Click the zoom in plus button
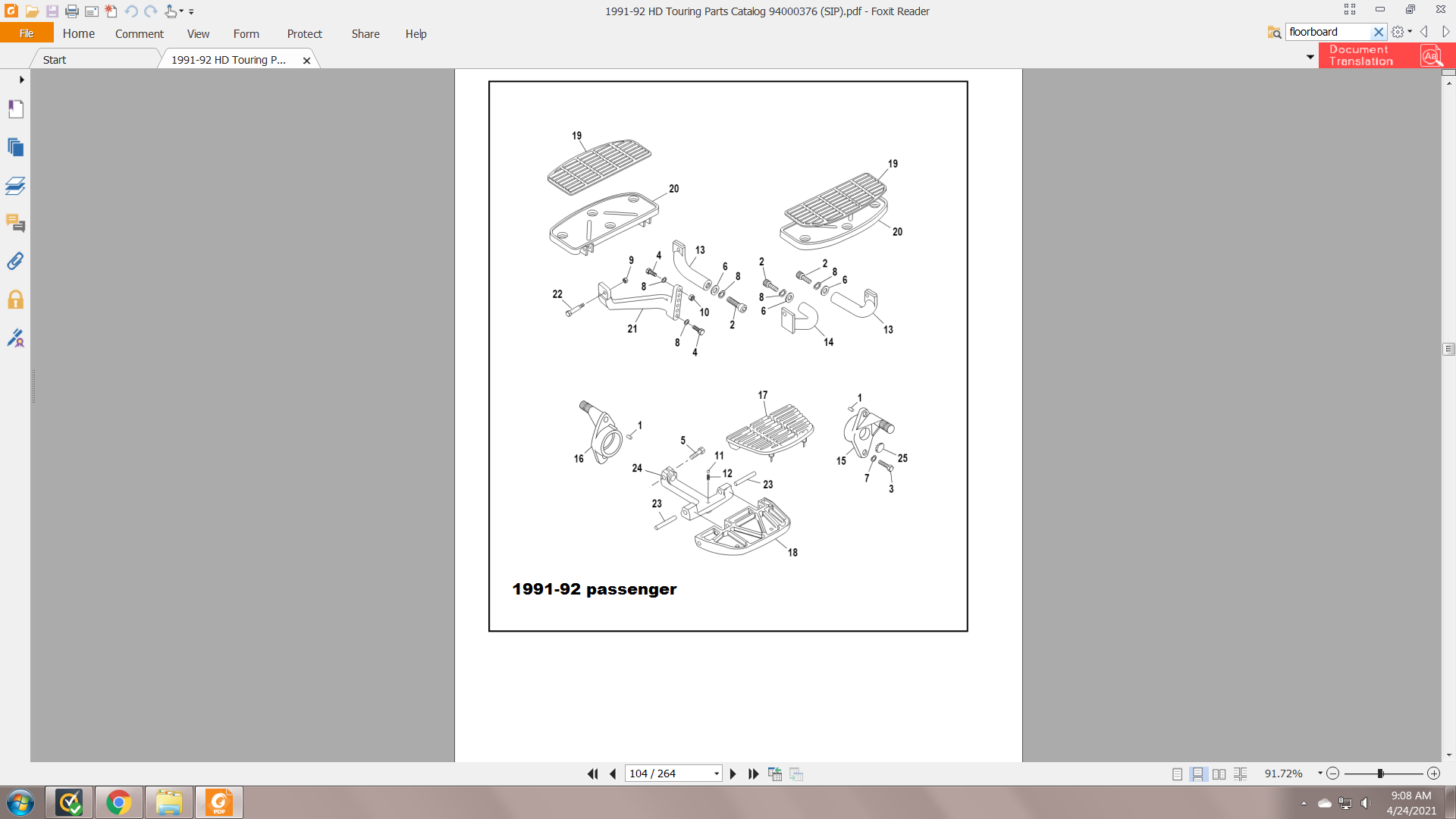 [1433, 773]
